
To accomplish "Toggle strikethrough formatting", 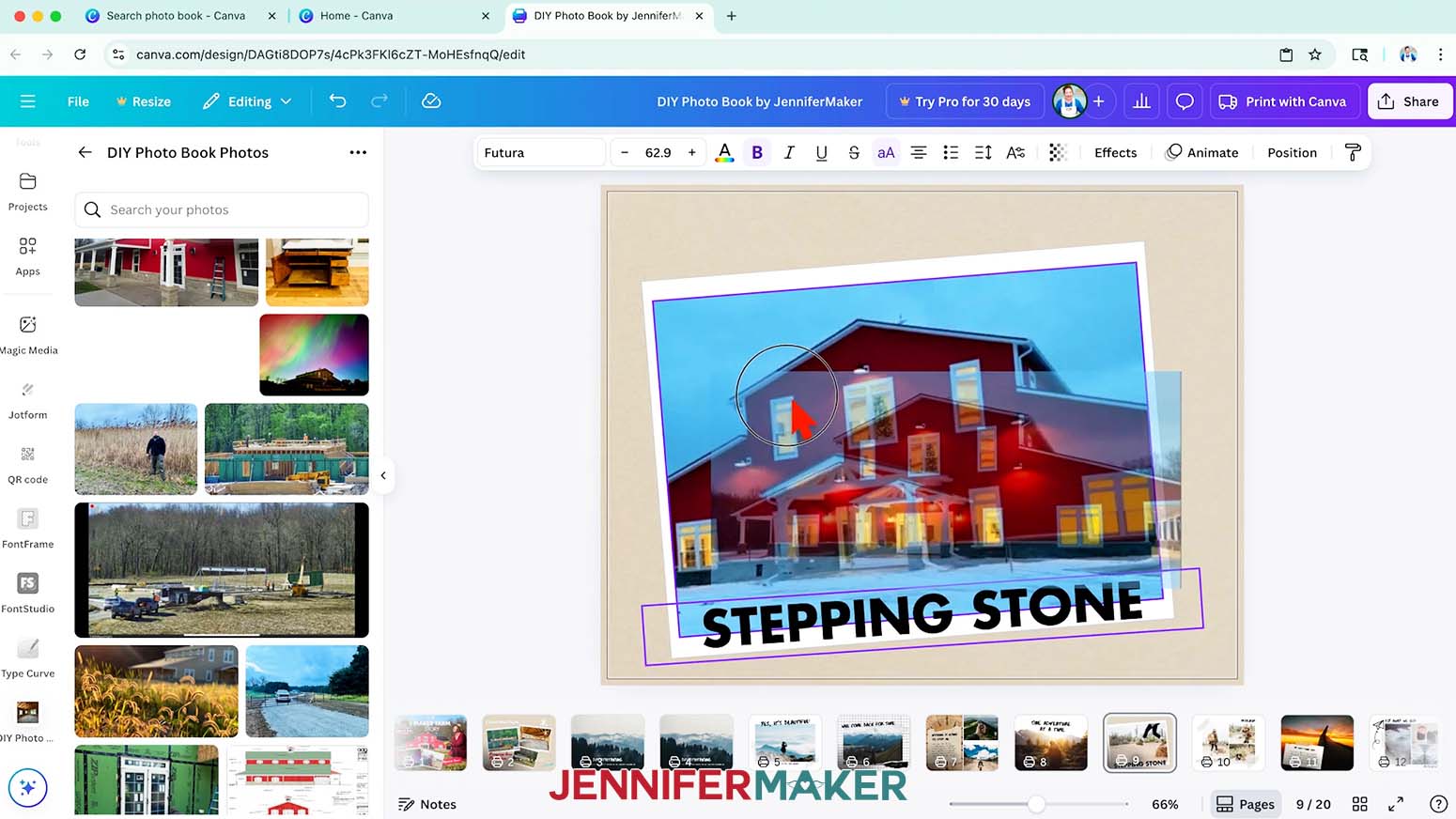I will tap(854, 152).
